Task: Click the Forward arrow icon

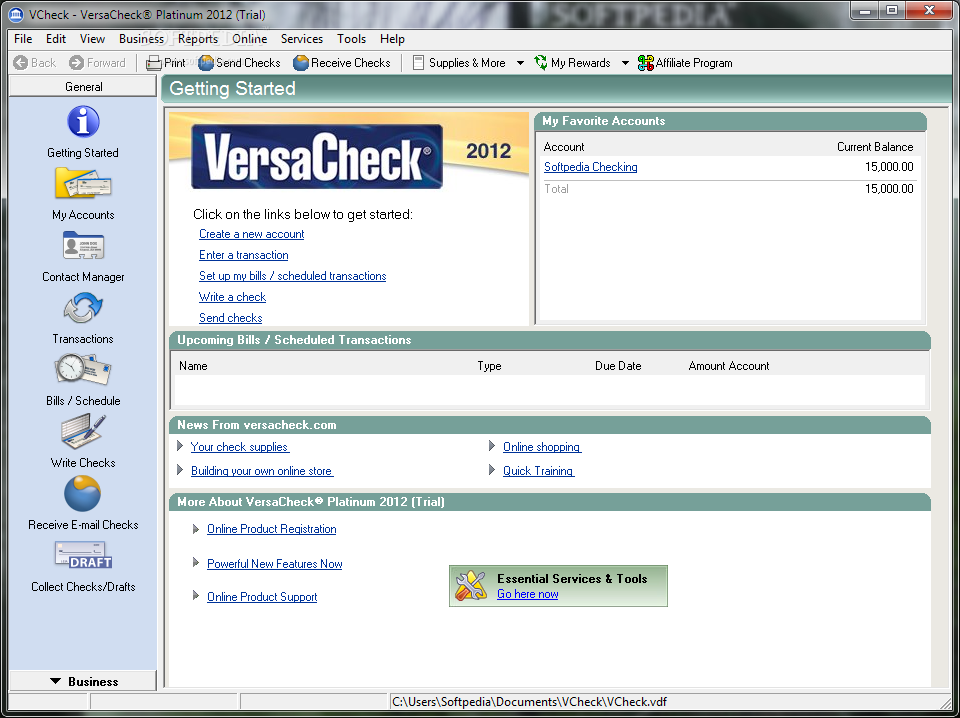Action: coord(77,62)
